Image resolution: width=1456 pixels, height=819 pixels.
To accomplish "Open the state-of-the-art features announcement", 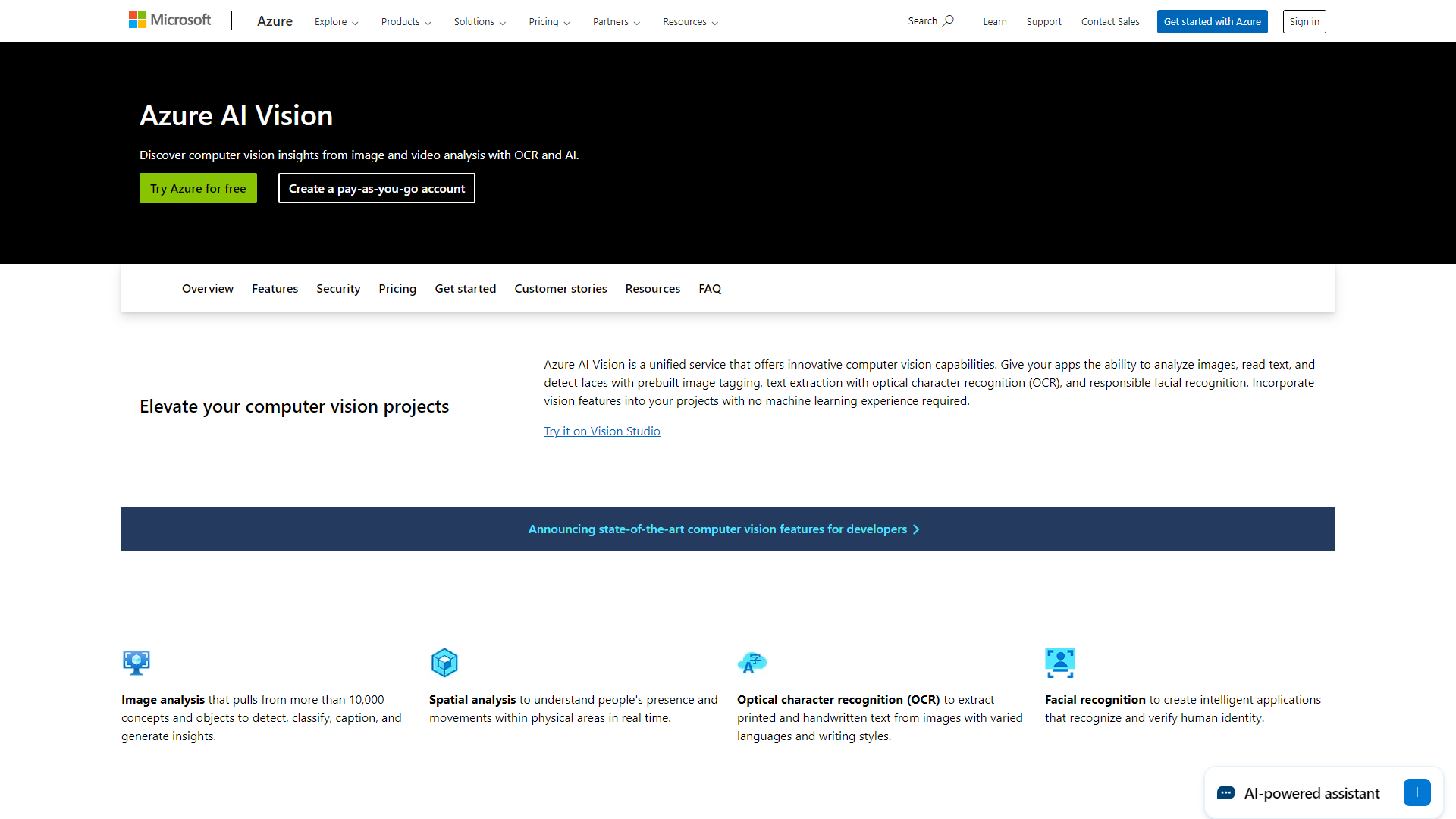I will pyautogui.click(x=727, y=528).
